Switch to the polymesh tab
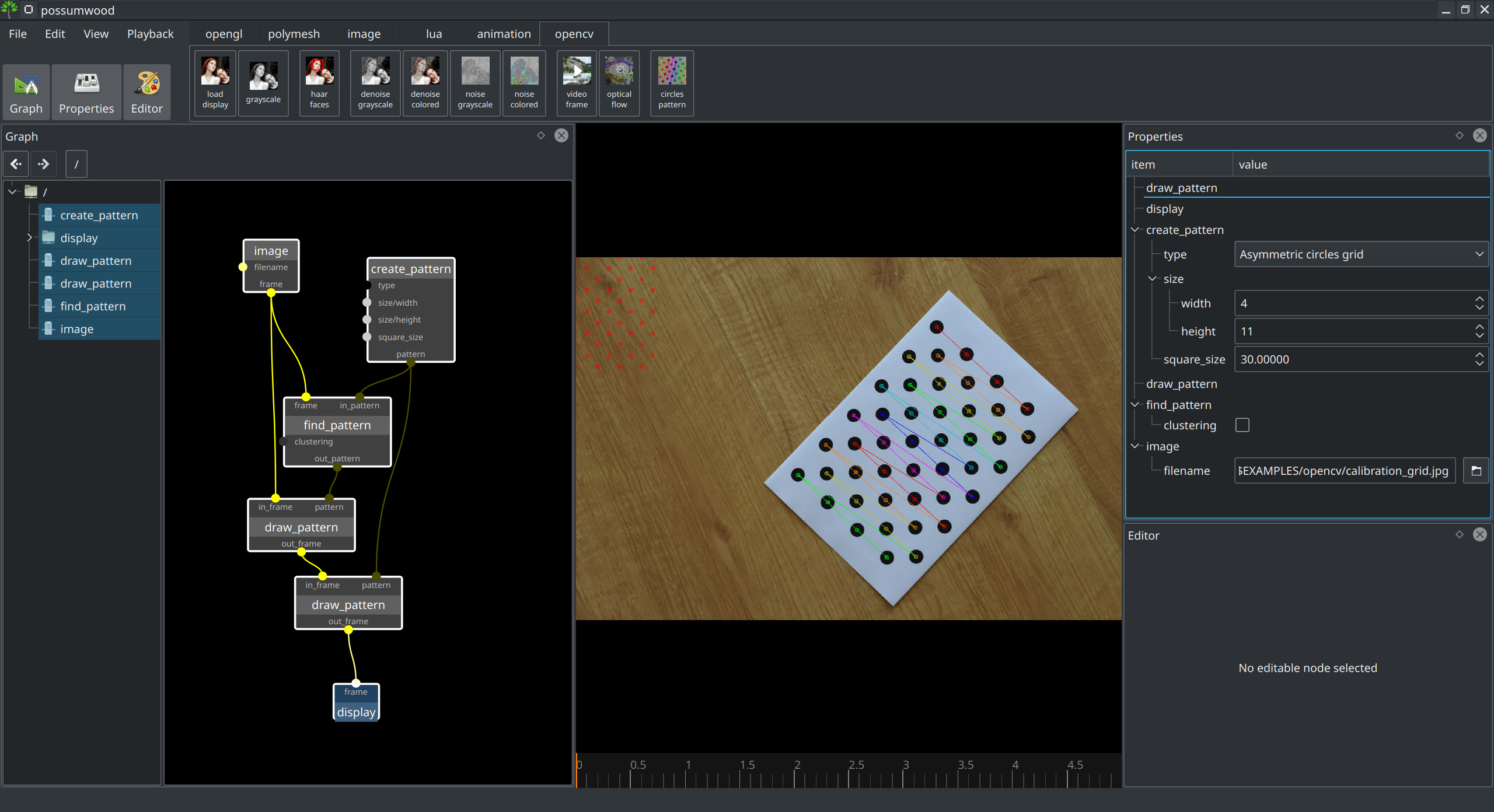Viewport: 1494px width, 812px height. [x=294, y=34]
